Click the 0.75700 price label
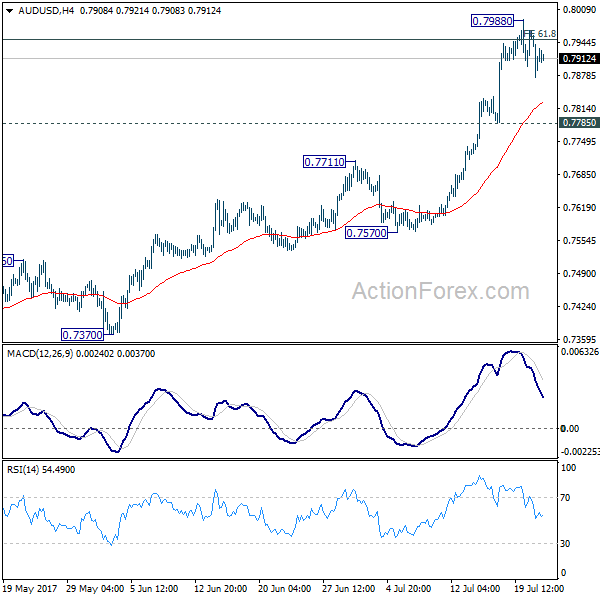Viewport: 600px width, 600px height. coord(366,233)
